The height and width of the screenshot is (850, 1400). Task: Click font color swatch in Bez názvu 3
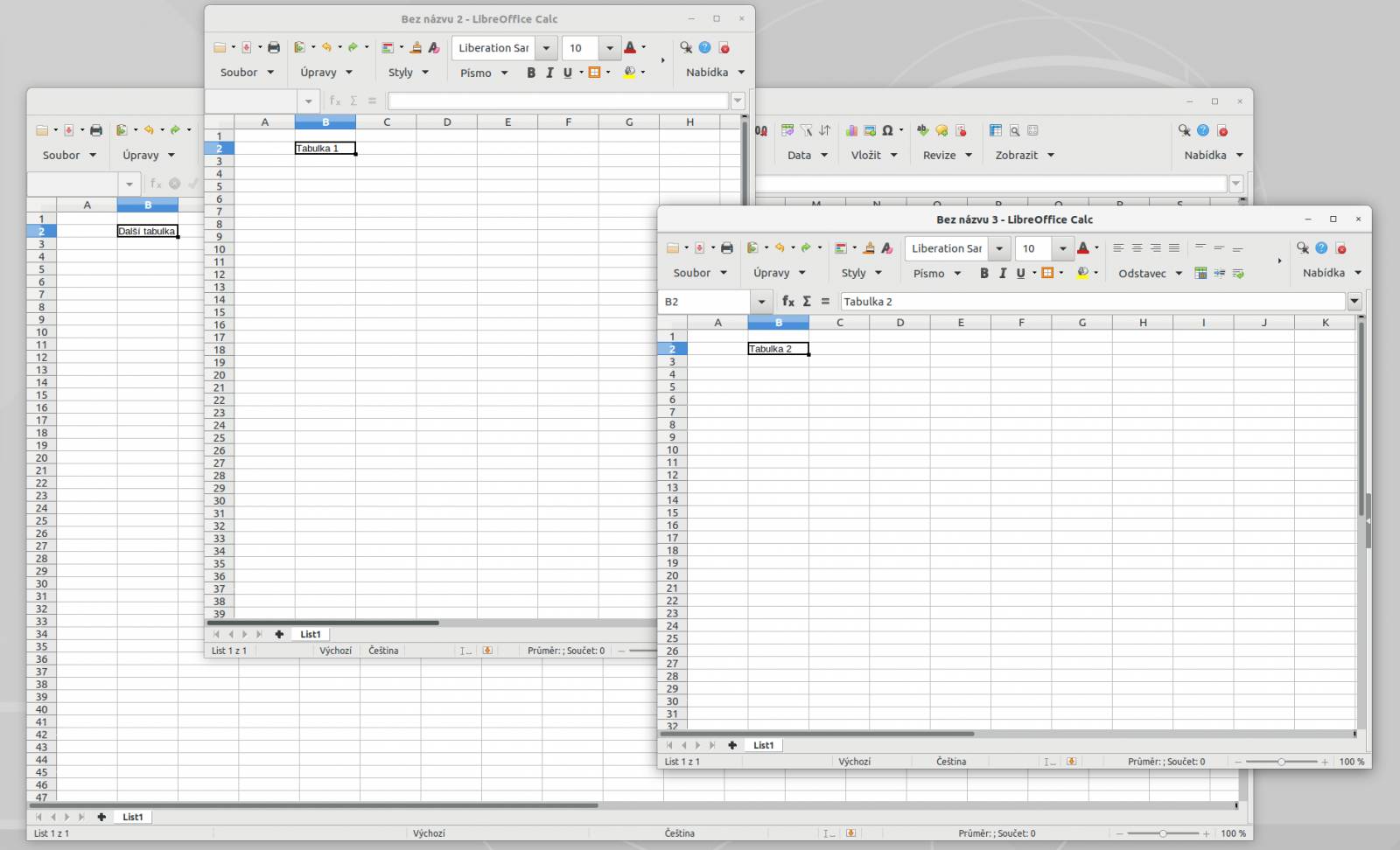pyautogui.click(x=1083, y=248)
